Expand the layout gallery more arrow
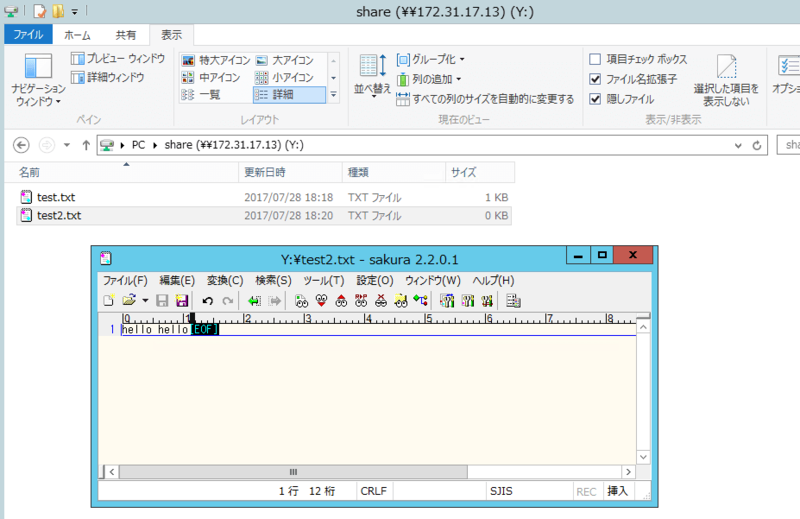 [x=334, y=95]
